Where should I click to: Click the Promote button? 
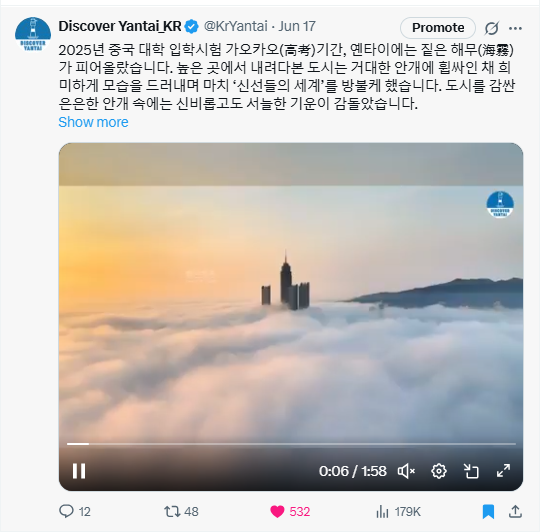point(438,28)
